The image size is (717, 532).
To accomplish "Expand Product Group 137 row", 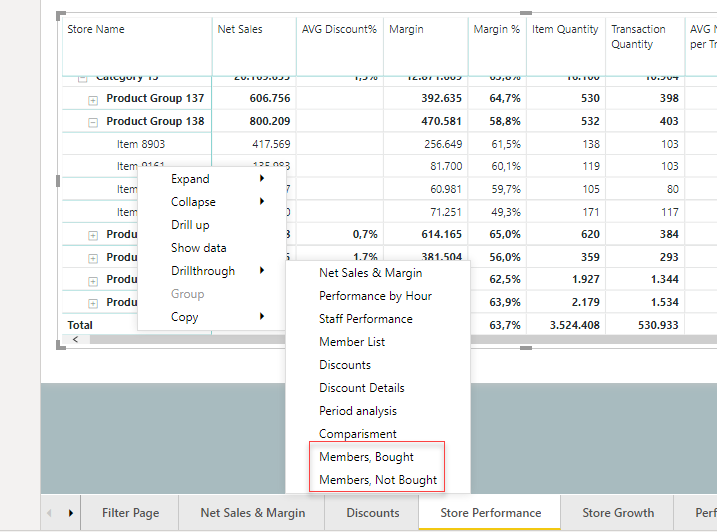I will [93, 99].
